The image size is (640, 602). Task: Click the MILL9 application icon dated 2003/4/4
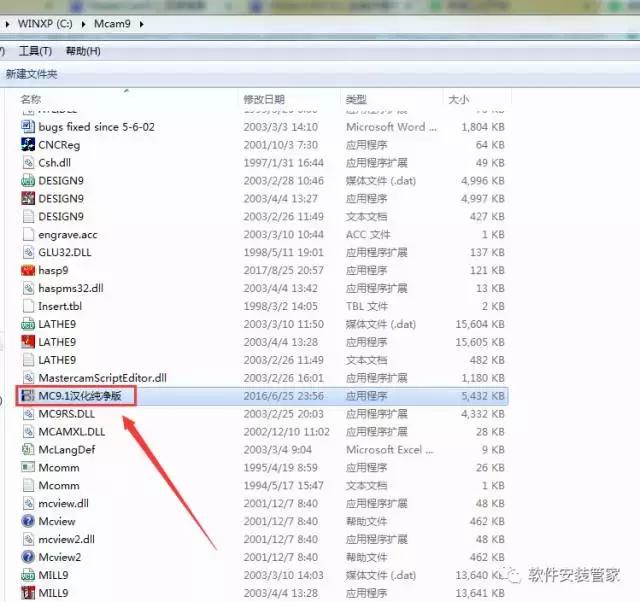point(28,593)
